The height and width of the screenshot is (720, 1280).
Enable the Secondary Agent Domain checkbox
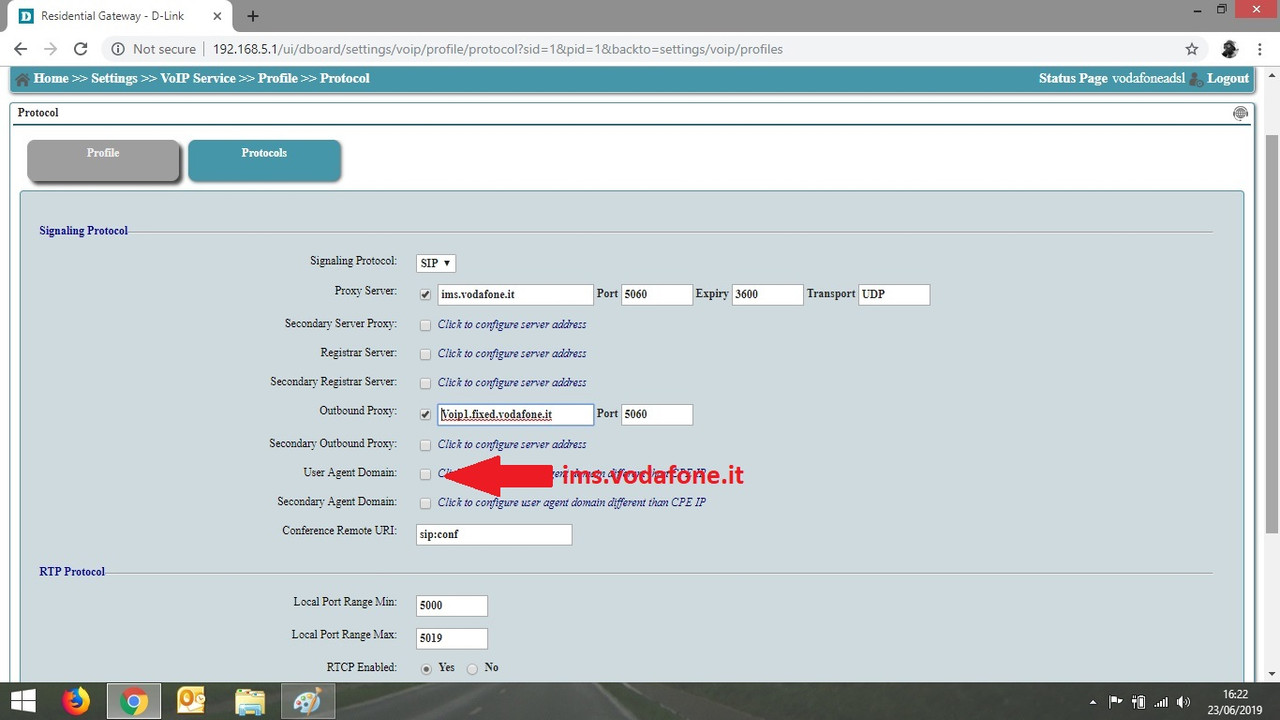(x=426, y=503)
